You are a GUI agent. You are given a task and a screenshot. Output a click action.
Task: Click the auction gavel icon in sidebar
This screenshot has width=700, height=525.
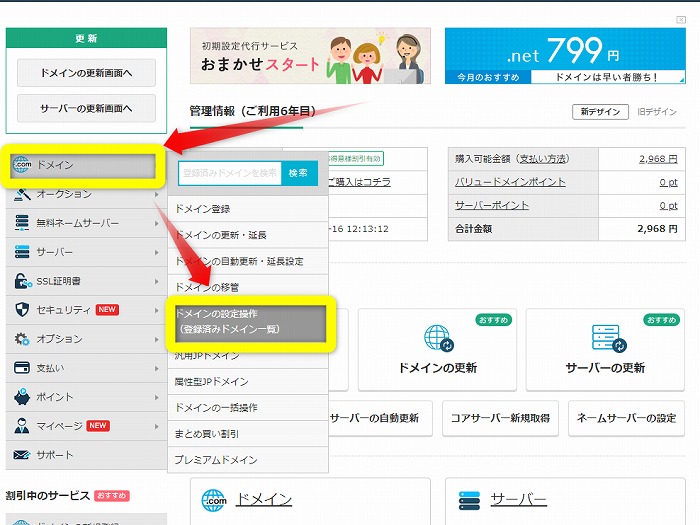[x=22, y=194]
